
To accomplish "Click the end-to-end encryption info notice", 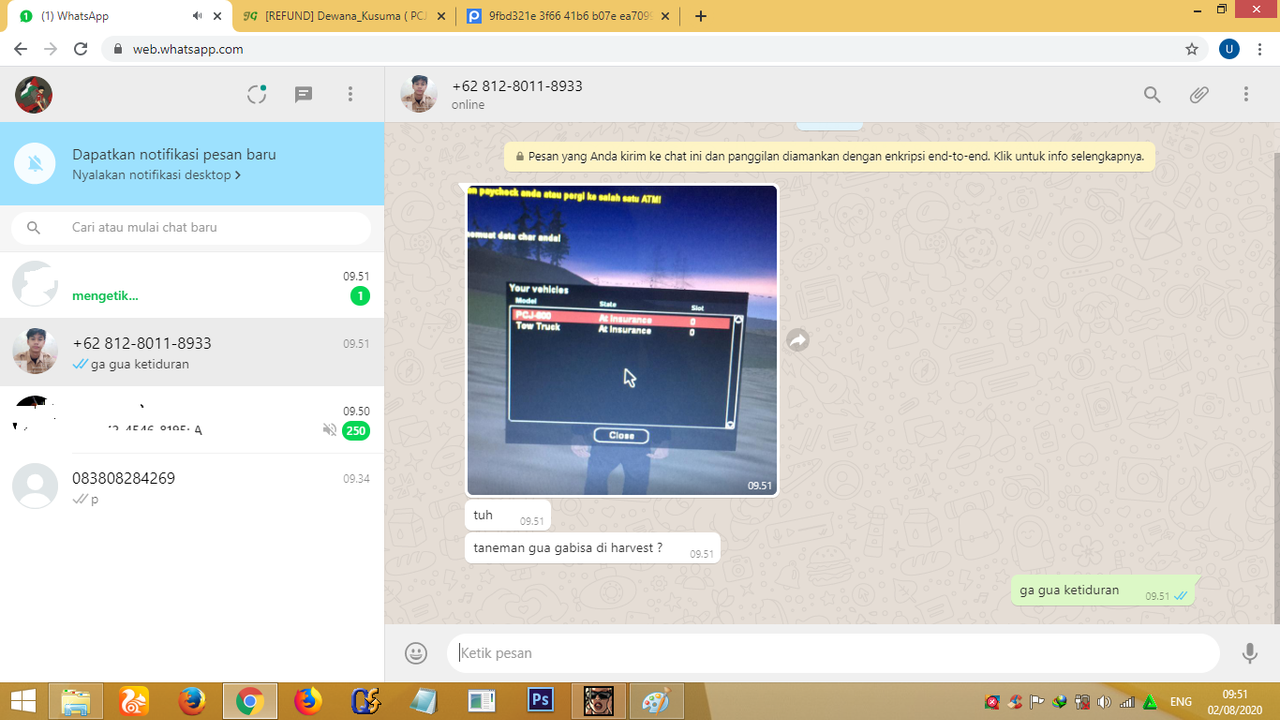I will click(x=830, y=157).
